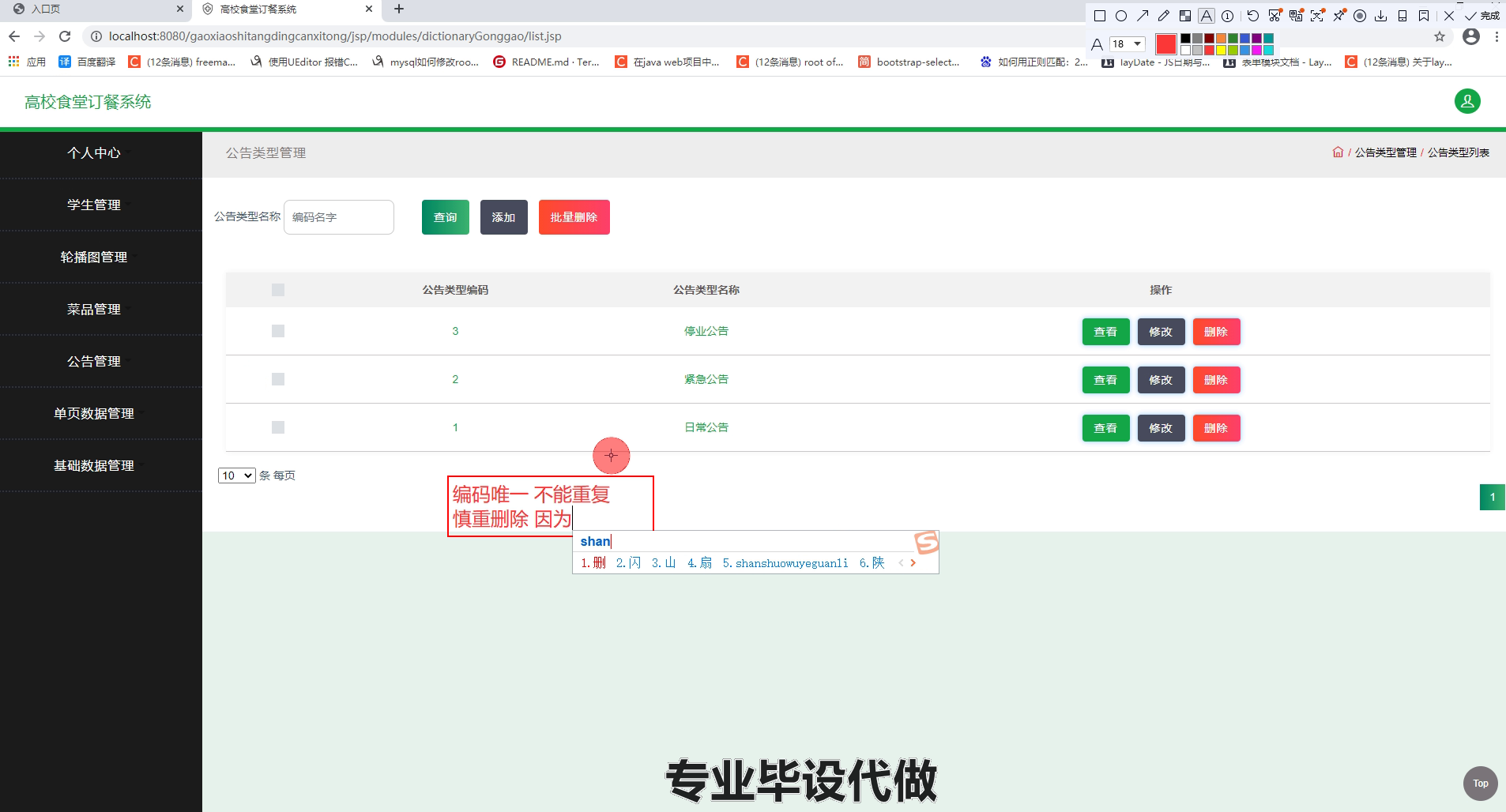The height and width of the screenshot is (812, 1506).
Task: Select the rectangle annotation tool
Action: [x=1099, y=16]
